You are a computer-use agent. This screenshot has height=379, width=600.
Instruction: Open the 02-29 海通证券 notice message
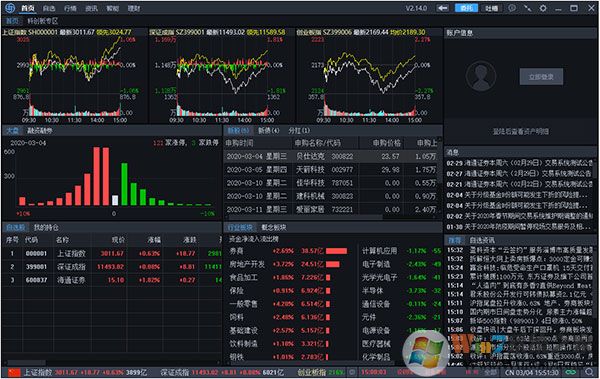point(519,163)
